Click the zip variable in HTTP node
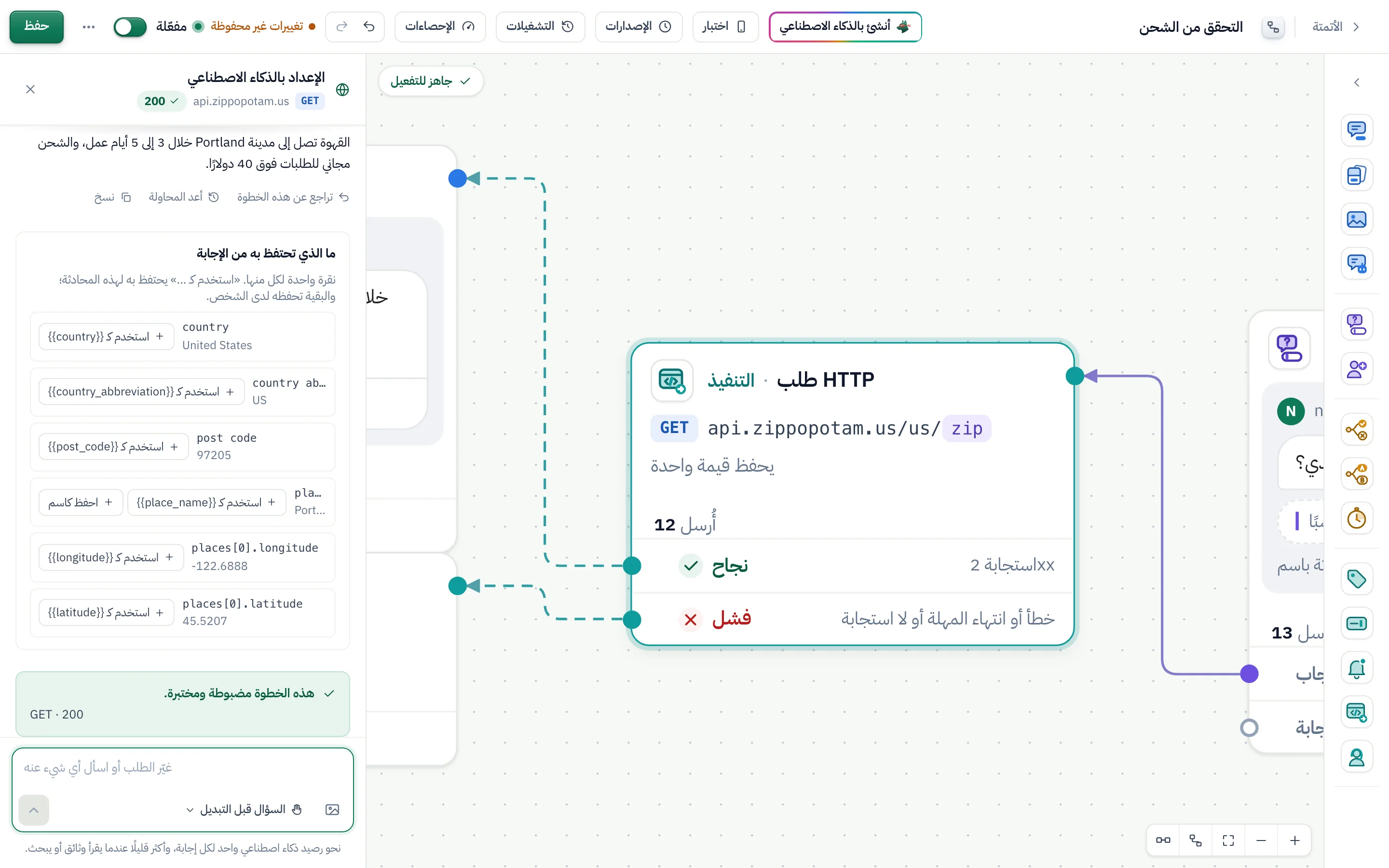The width and height of the screenshot is (1389, 868). pos(967,428)
